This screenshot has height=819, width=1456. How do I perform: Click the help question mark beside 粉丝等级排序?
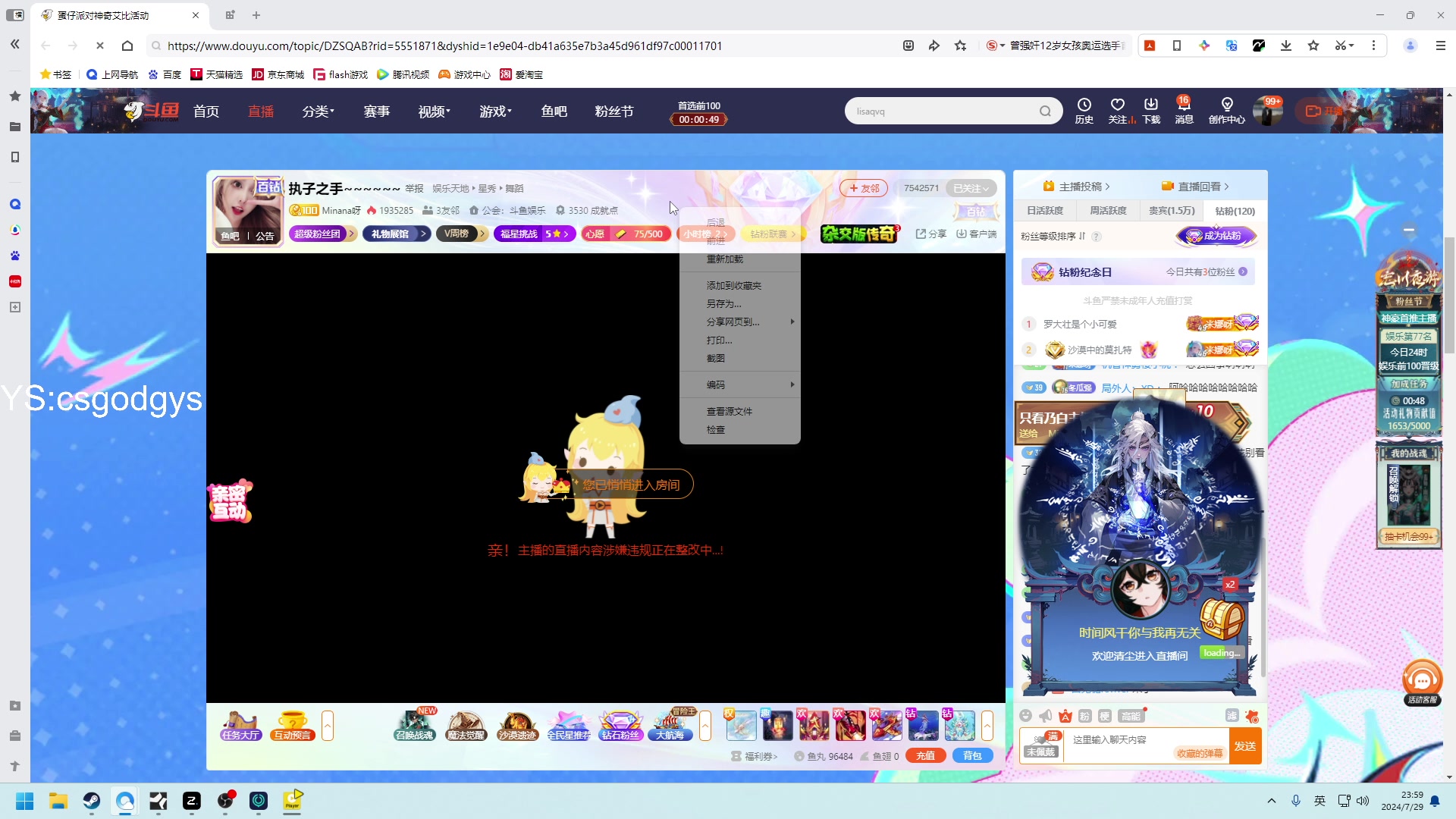pyautogui.click(x=1097, y=237)
